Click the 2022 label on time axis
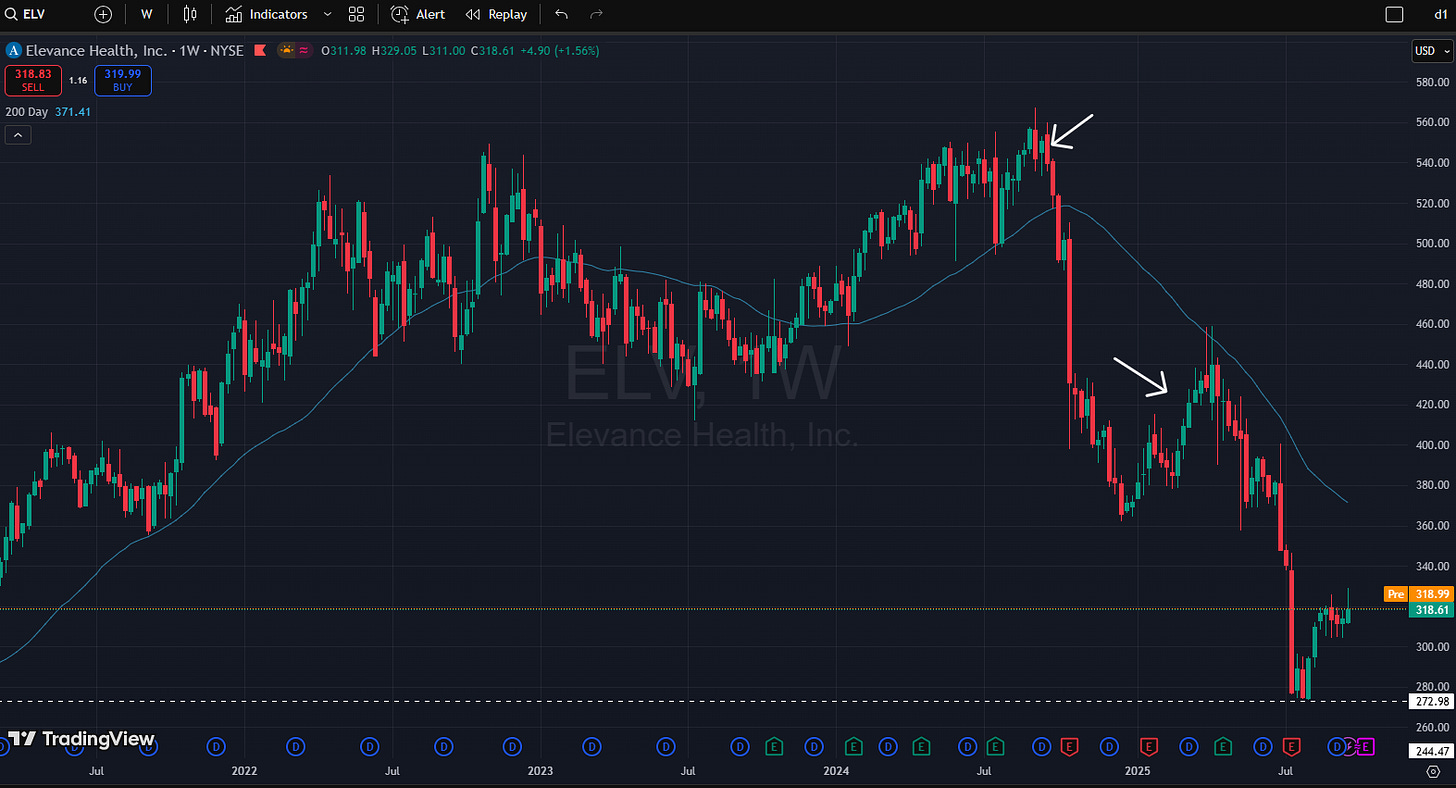The image size is (1456, 788). click(244, 771)
